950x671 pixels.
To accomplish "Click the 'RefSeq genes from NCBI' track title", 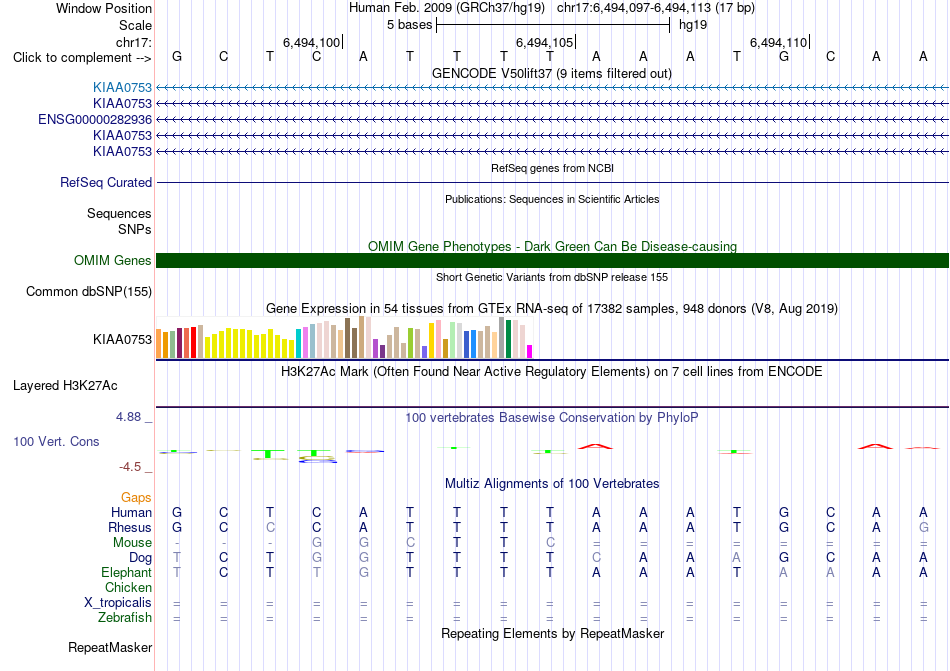I will pyautogui.click(x=552, y=168).
